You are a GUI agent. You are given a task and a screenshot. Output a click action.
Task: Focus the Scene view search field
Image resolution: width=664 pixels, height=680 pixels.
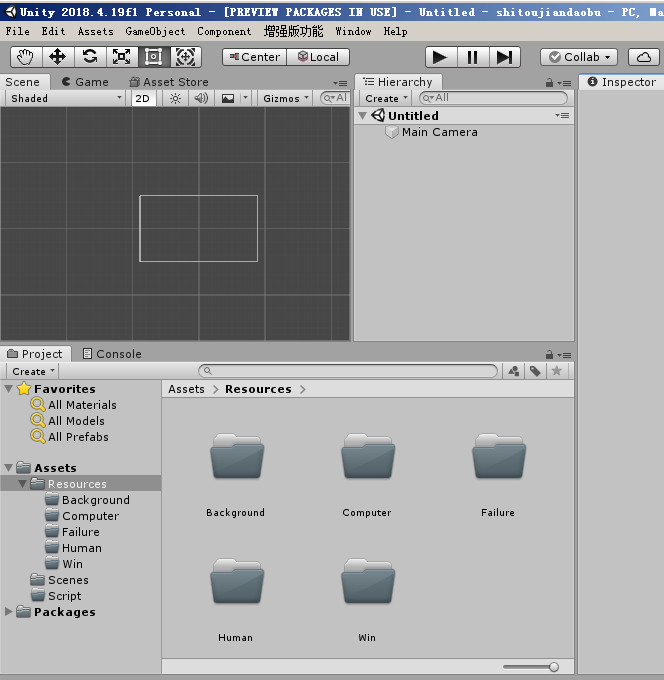335,98
